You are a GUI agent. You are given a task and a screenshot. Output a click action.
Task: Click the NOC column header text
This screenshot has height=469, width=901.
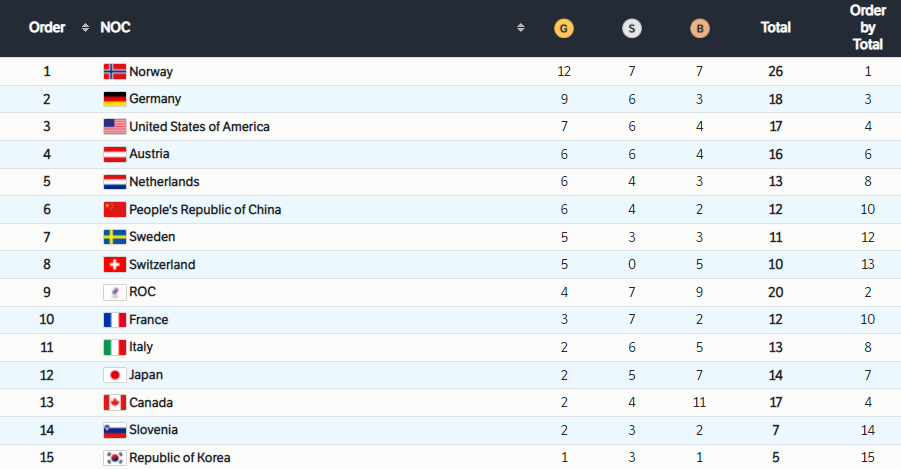click(115, 28)
